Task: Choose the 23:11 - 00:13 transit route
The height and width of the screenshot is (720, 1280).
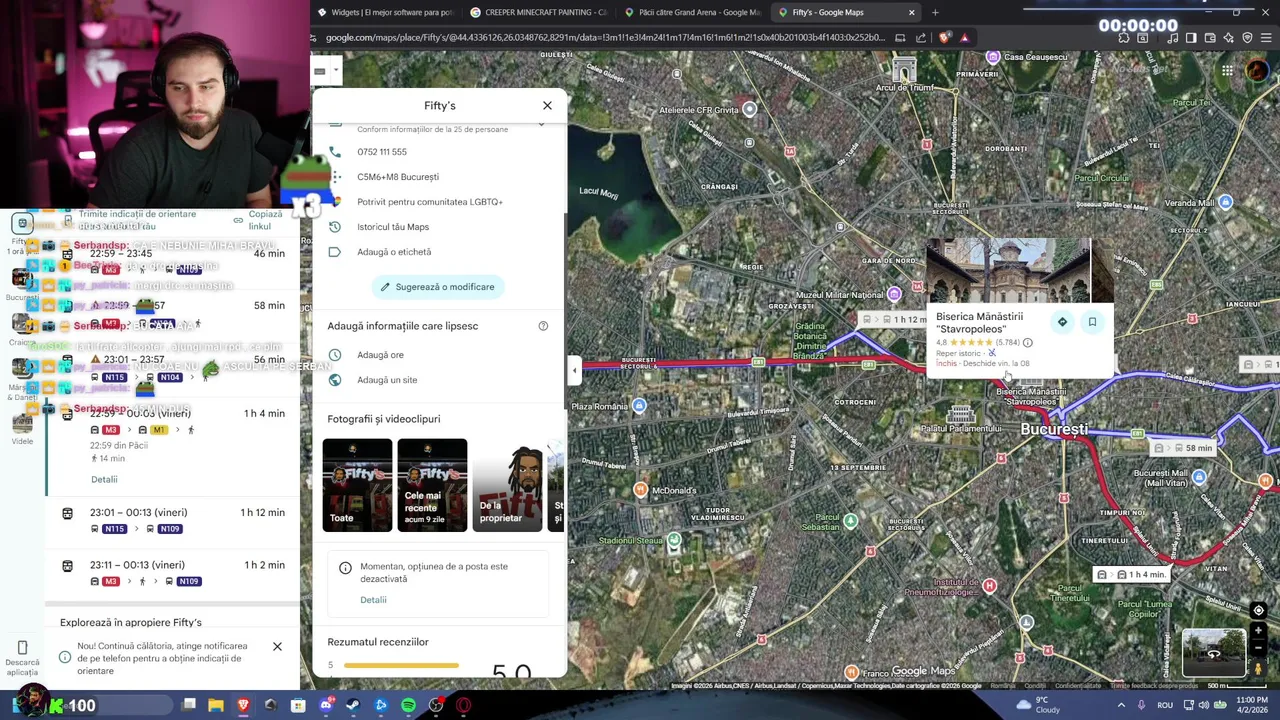Action: click(172, 573)
